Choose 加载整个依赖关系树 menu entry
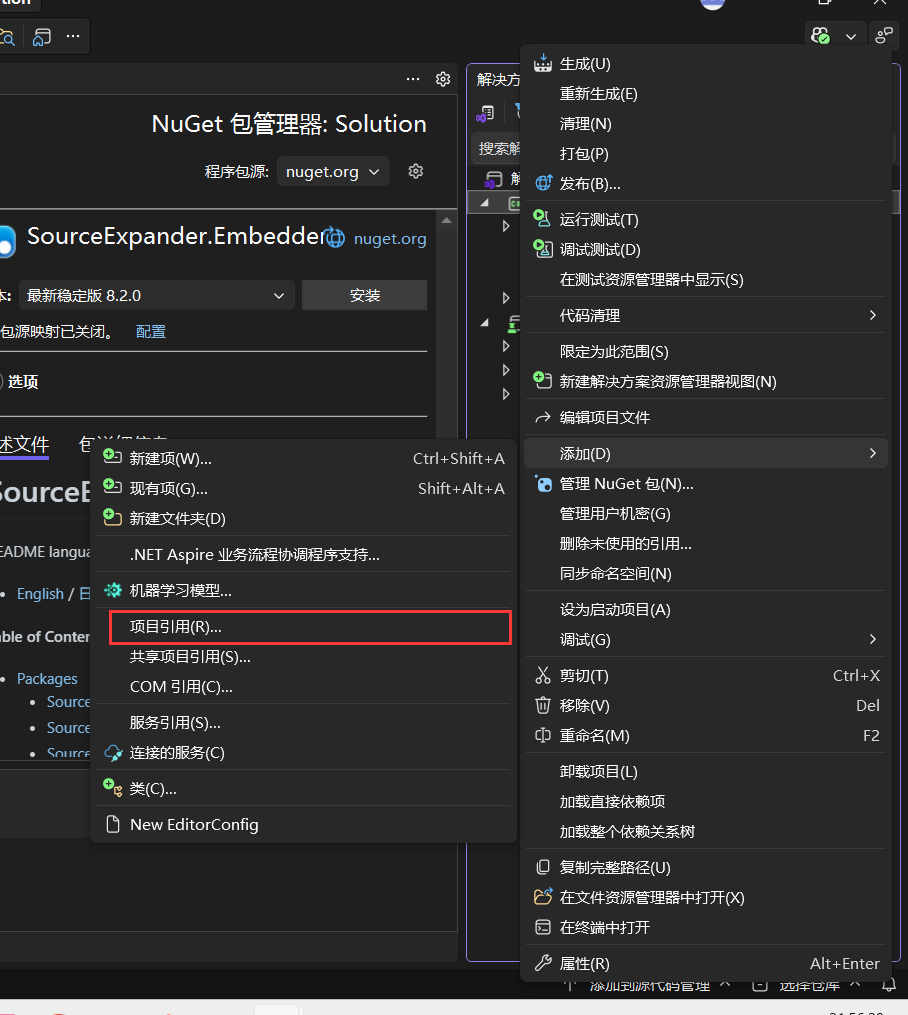Viewport: 908px width, 1015px height. pyautogui.click(x=706, y=831)
